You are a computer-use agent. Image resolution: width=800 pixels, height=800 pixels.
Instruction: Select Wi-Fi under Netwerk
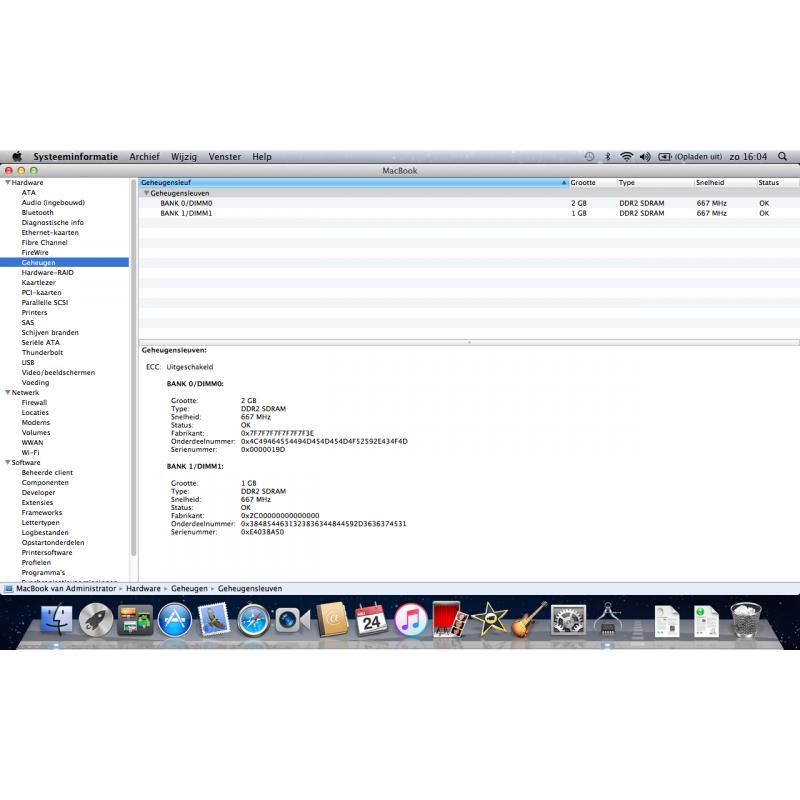pyautogui.click(x=30, y=452)
